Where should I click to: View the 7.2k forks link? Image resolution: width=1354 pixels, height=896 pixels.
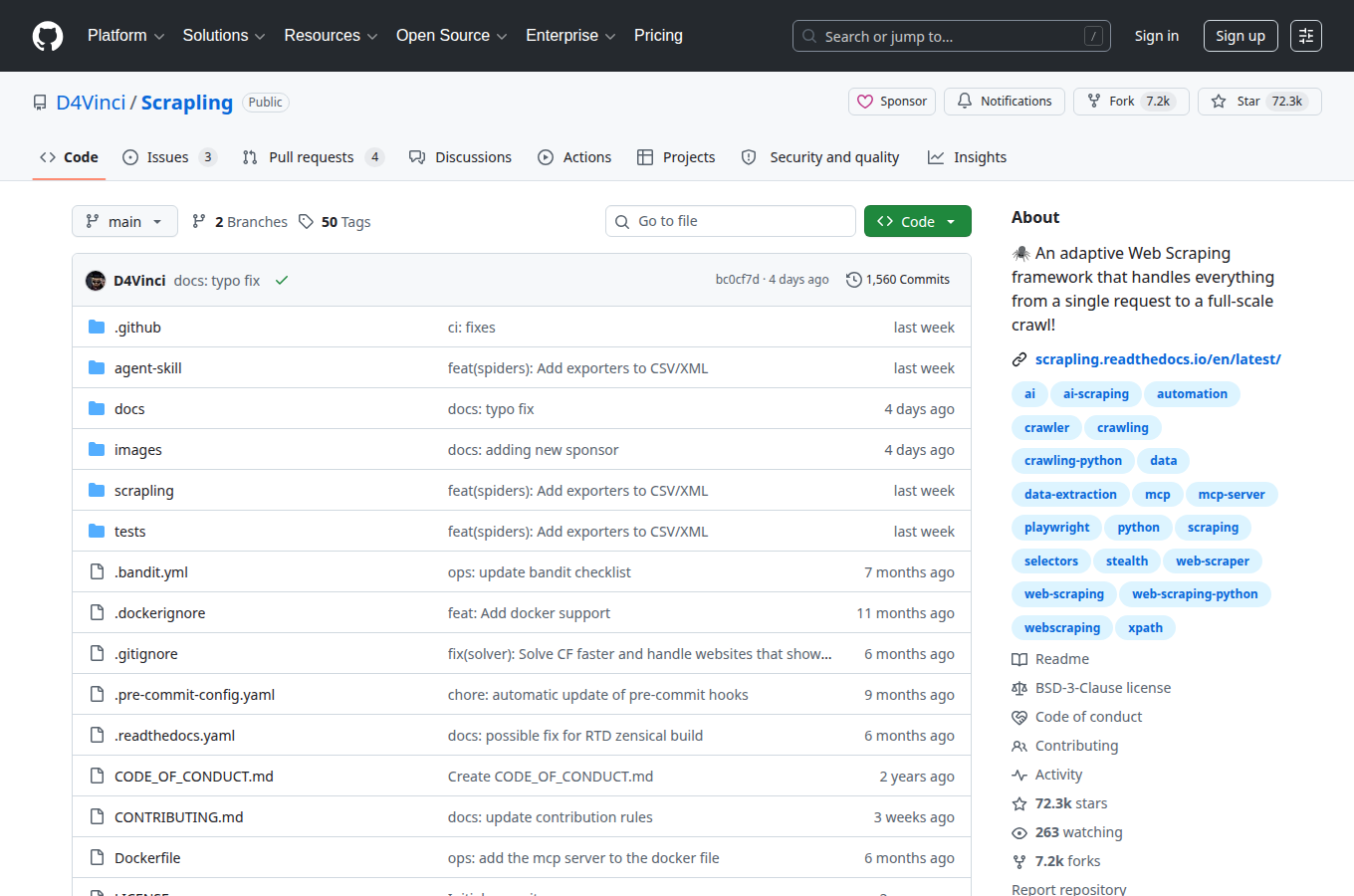pos(1056,861)
